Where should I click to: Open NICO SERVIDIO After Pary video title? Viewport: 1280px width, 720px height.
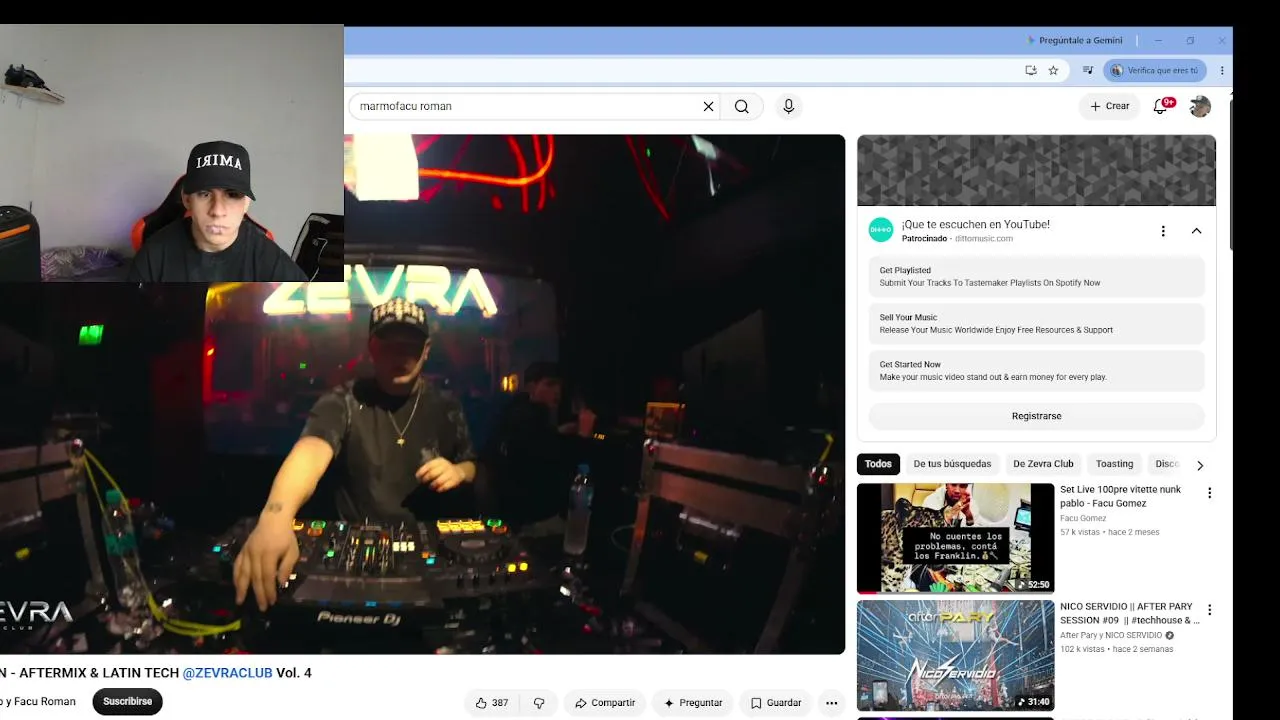[x=1129, y=613]
